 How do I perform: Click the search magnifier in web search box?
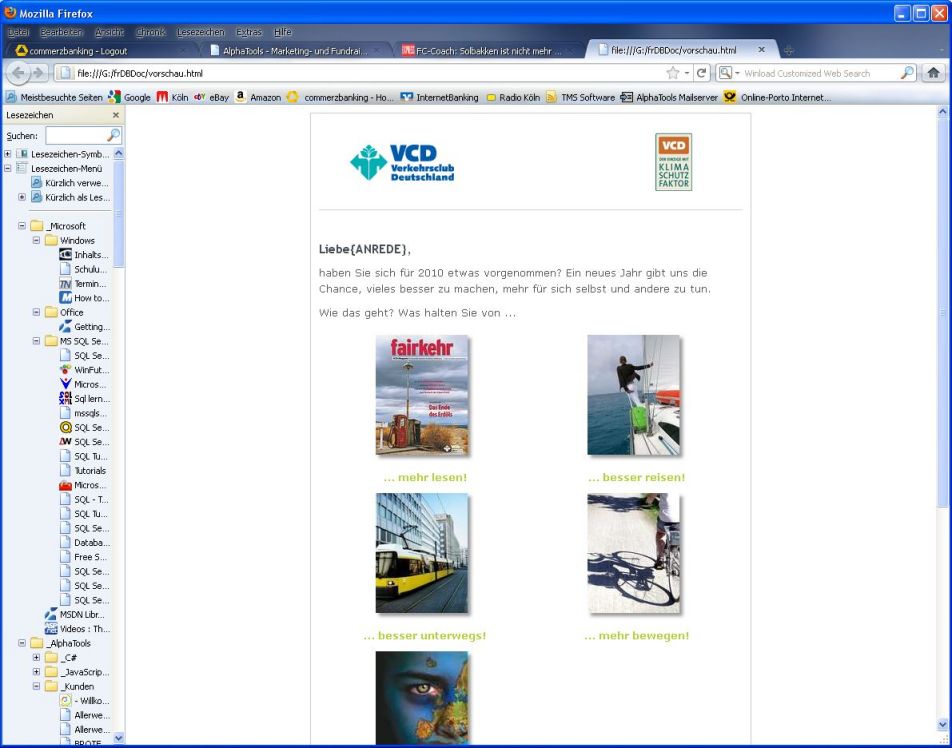pyautogui.click(x=907, y=73)
